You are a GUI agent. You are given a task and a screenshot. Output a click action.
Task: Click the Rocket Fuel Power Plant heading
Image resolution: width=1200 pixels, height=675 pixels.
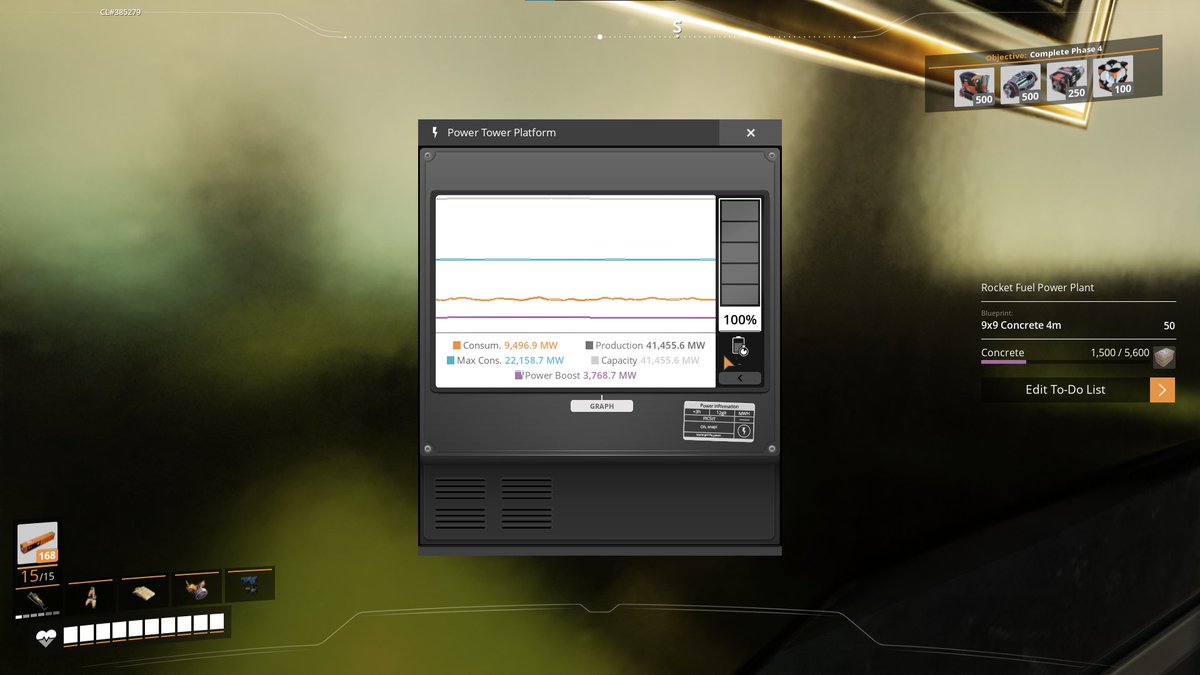tap(1037, 288)
